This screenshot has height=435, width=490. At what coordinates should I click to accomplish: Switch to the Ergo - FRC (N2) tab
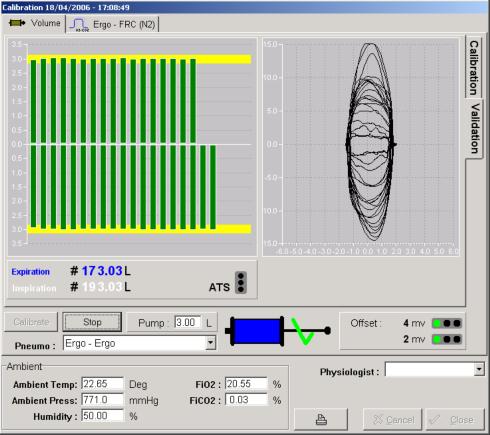pyautogui.click(x=112, y=24)
